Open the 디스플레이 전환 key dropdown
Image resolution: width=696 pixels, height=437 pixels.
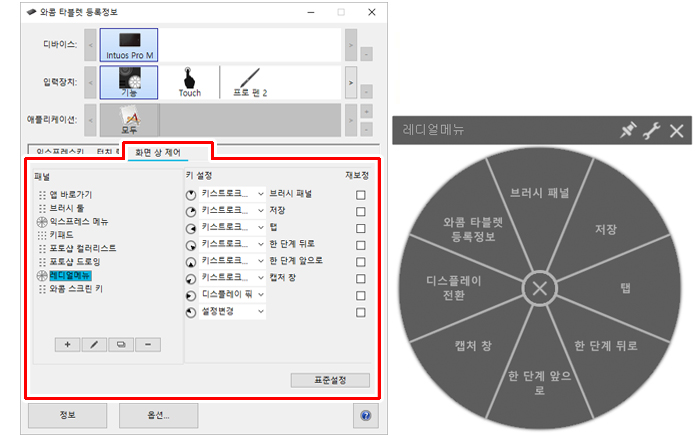click(232, 295)
